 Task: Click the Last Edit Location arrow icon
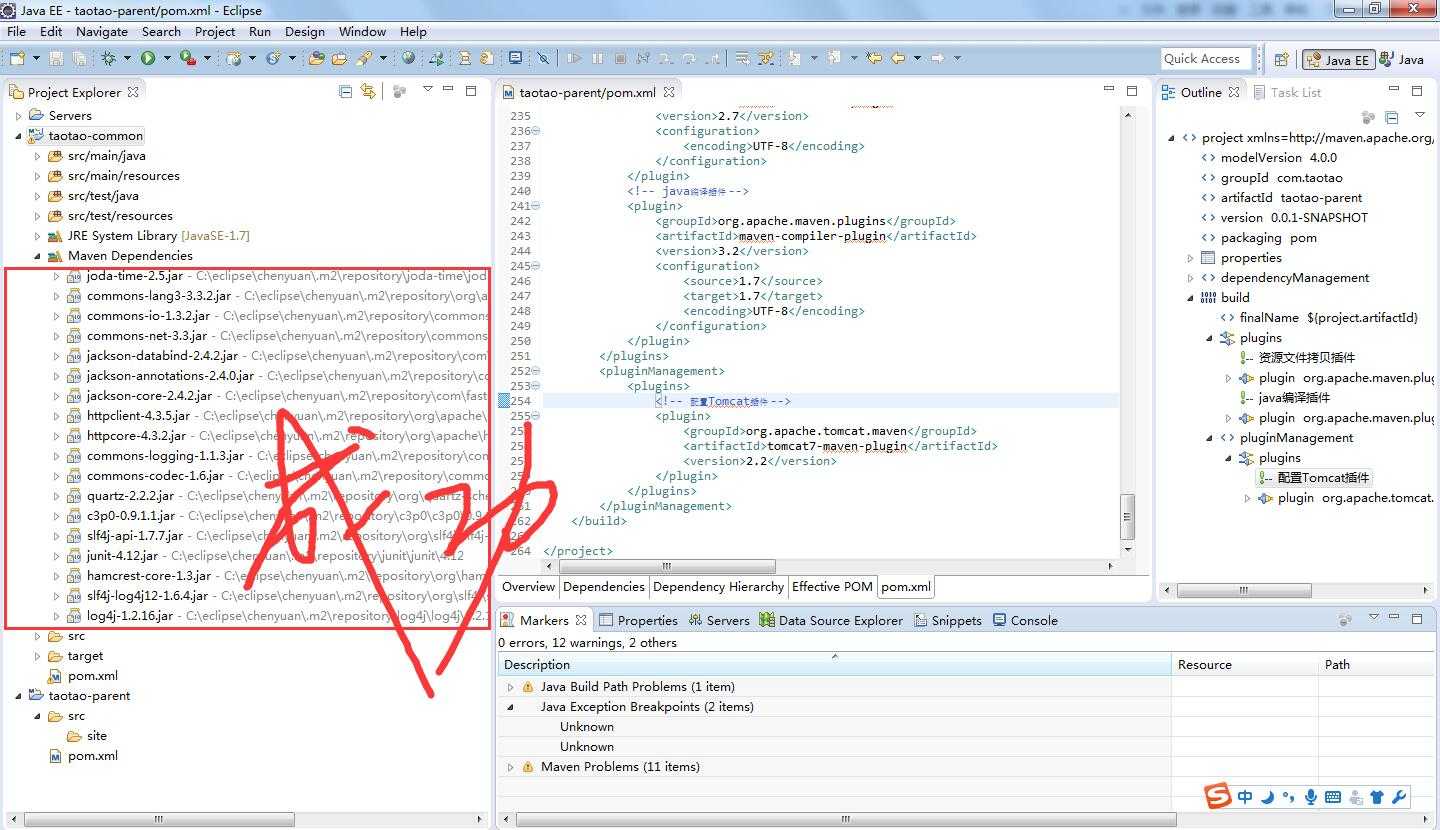pyautogui.click(x=874, y=58)
